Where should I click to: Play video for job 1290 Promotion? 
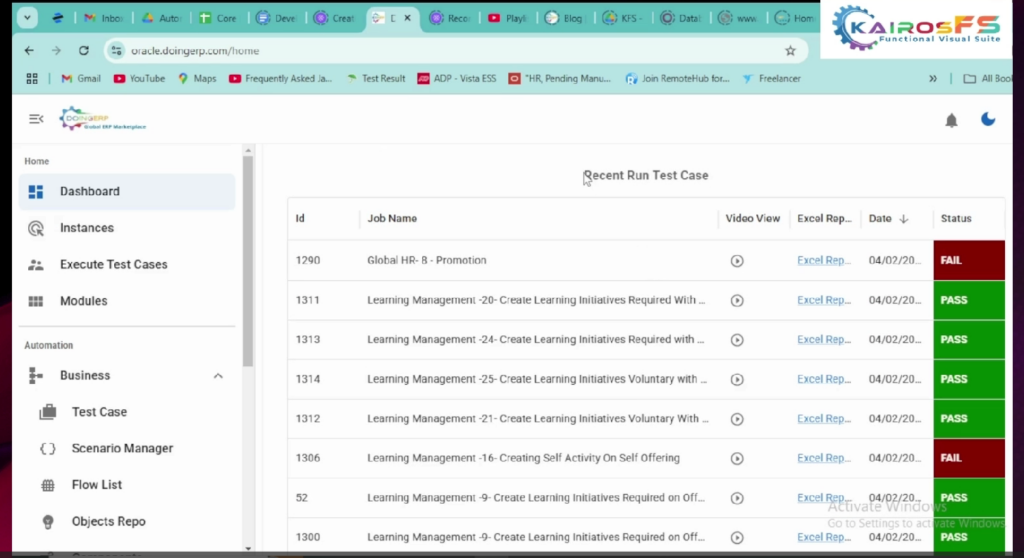[737, 261]
